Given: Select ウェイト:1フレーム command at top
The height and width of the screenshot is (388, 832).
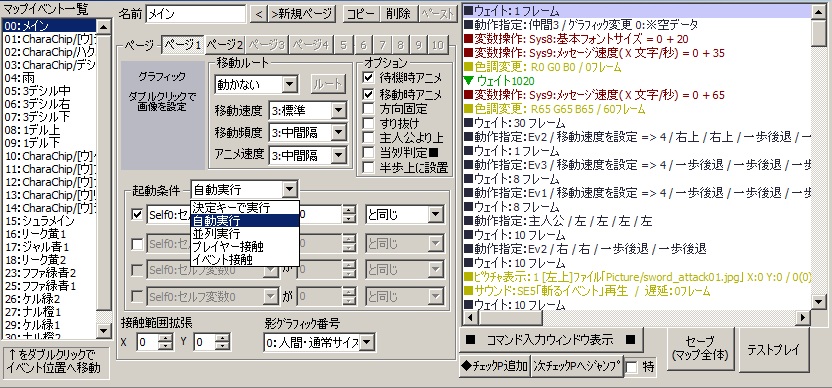Looking at the screenshot, I should 637,11.
